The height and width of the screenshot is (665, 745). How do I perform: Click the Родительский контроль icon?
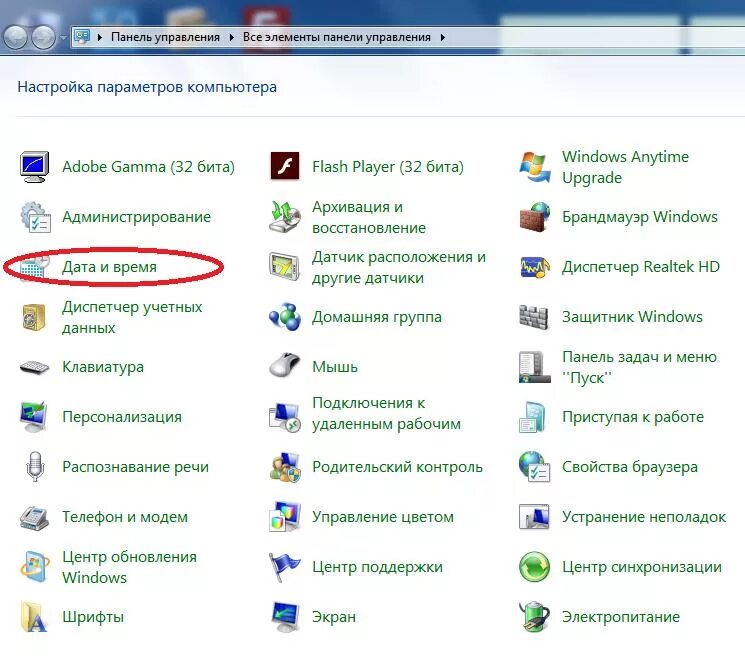pyautogui.click(x=285, y=467)
